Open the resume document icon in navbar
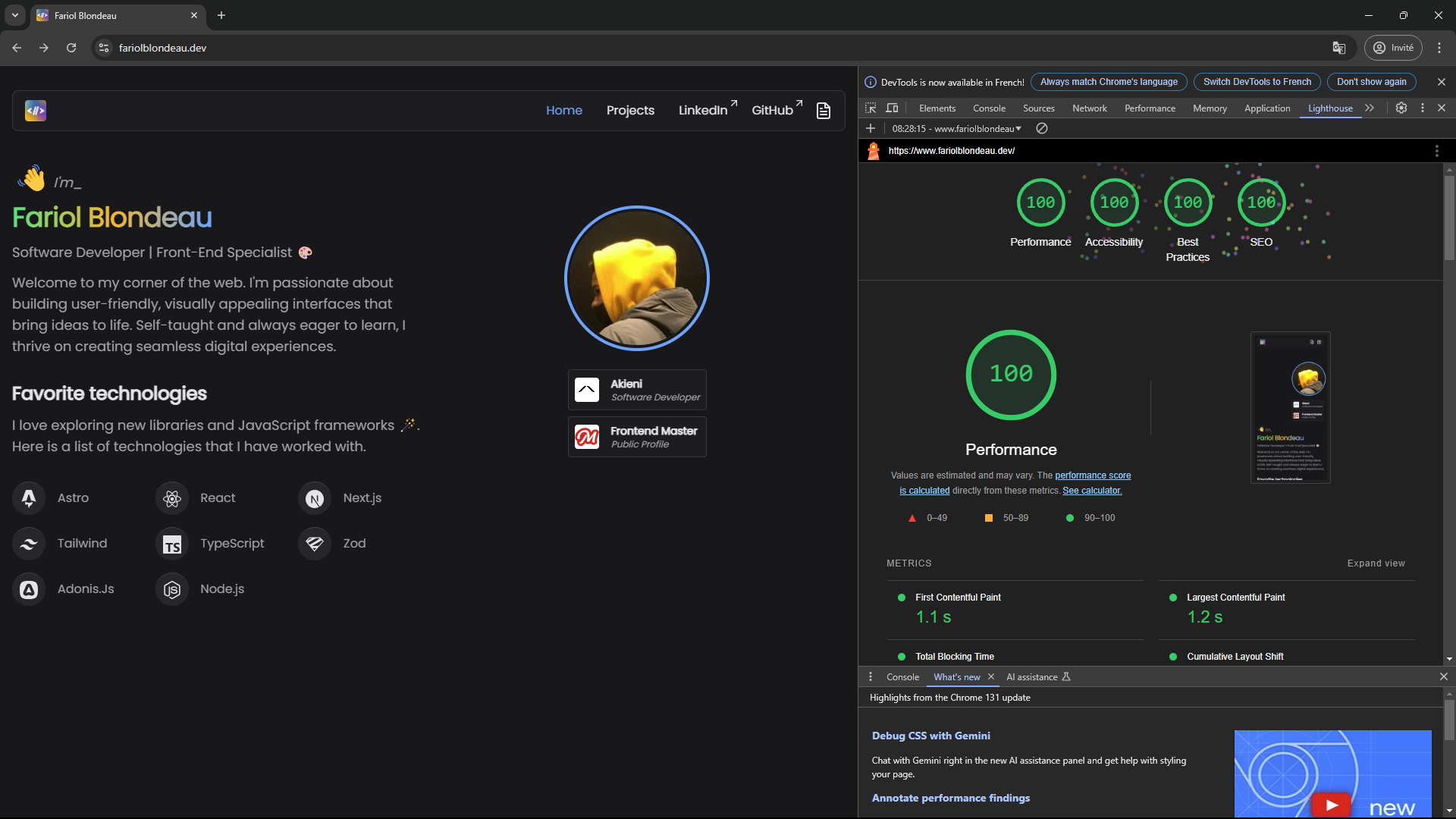Screen dimensions: 1456x819 click(x=824, y=111)
